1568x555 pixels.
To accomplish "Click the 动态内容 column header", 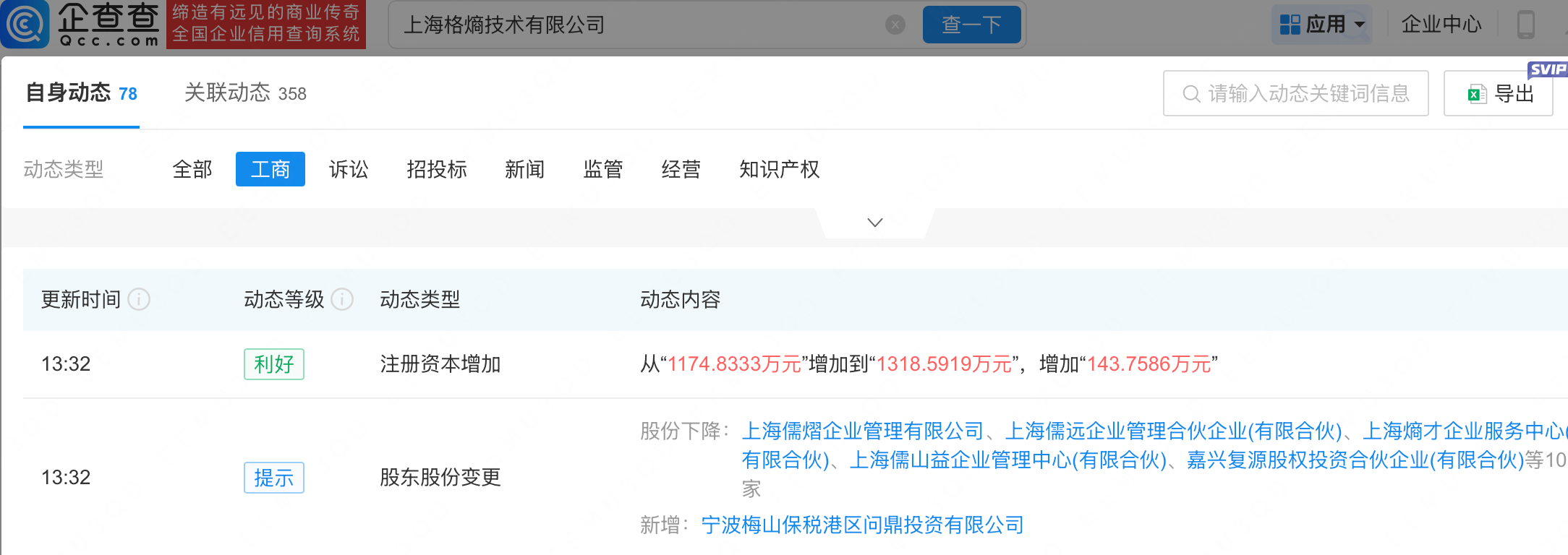I will [681, 299].
